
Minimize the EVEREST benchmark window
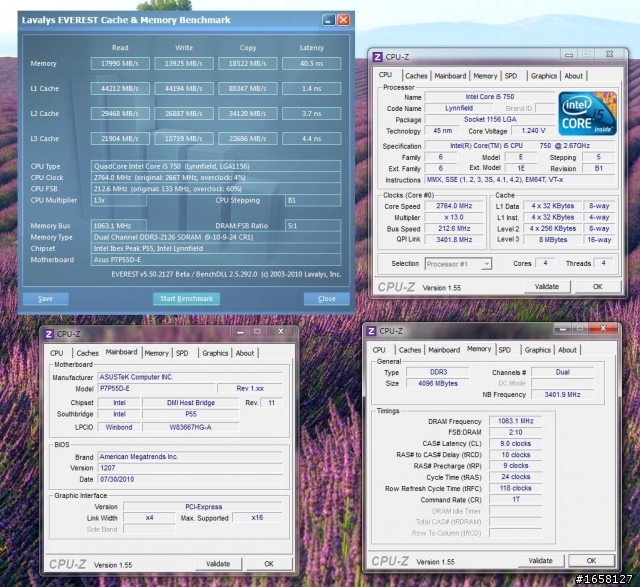tap(329, 20)
